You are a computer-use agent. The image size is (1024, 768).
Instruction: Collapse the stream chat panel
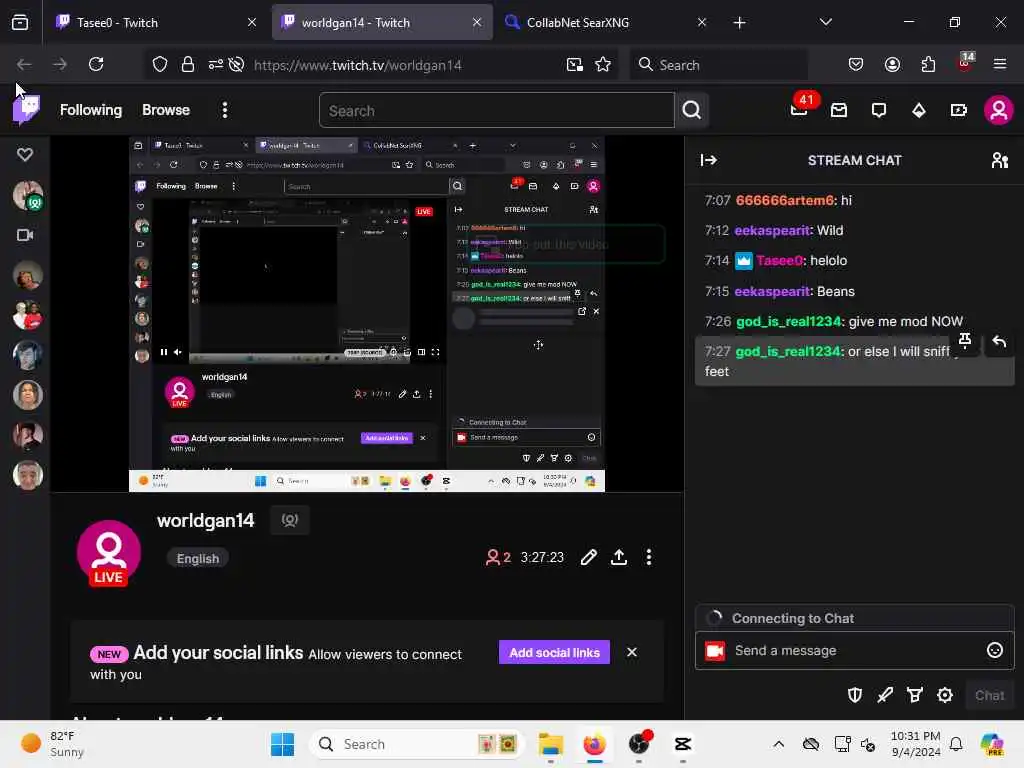pyautogui.click(x=709, y=160)
